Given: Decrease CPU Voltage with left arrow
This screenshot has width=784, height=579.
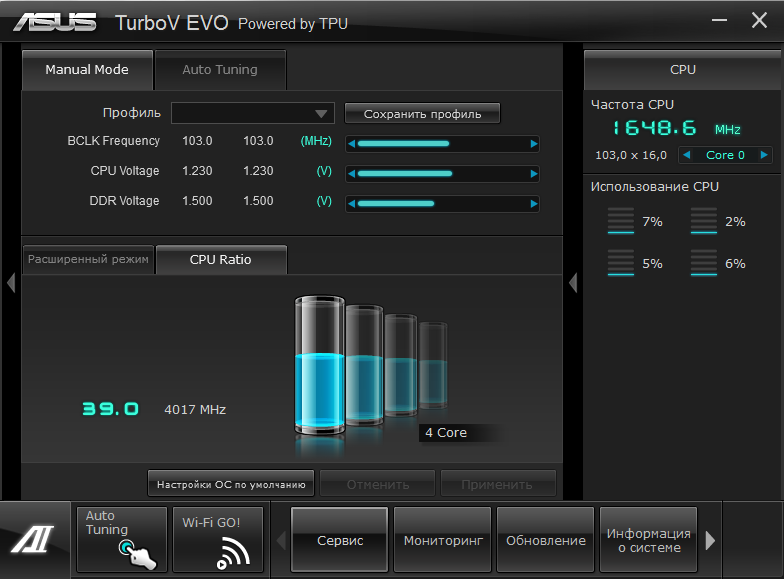Looking at the screenshot, I should (352, 174).
